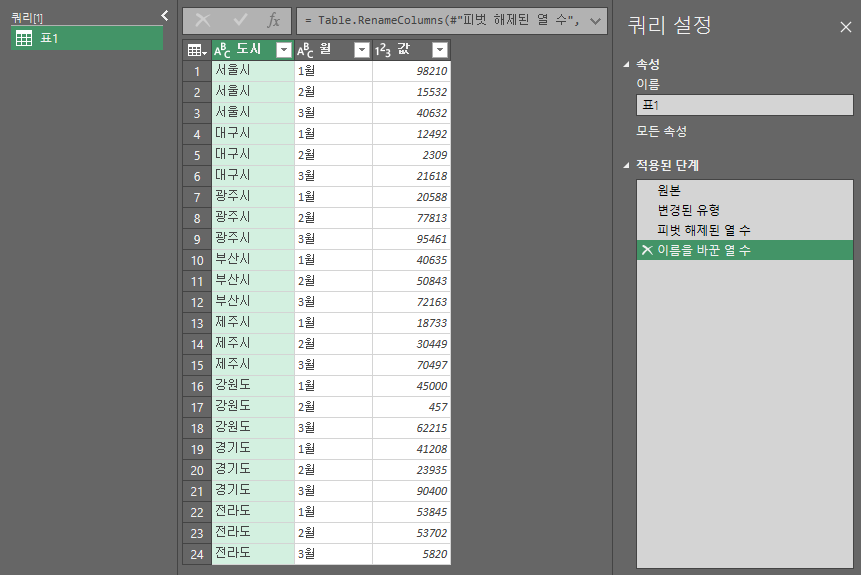Click row number 24 header
Viewport: 861px width, 575px height.
pyautogui.click(x=197, y=554)
